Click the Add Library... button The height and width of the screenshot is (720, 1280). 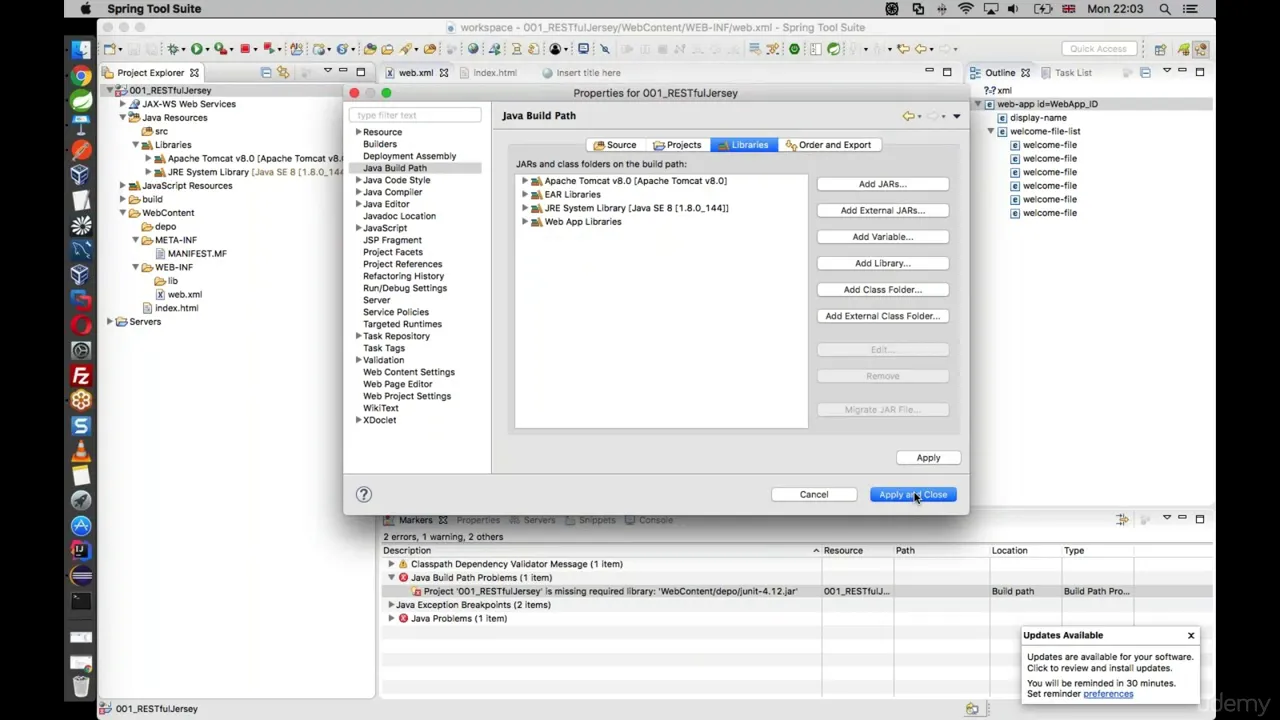coord(882,263)
